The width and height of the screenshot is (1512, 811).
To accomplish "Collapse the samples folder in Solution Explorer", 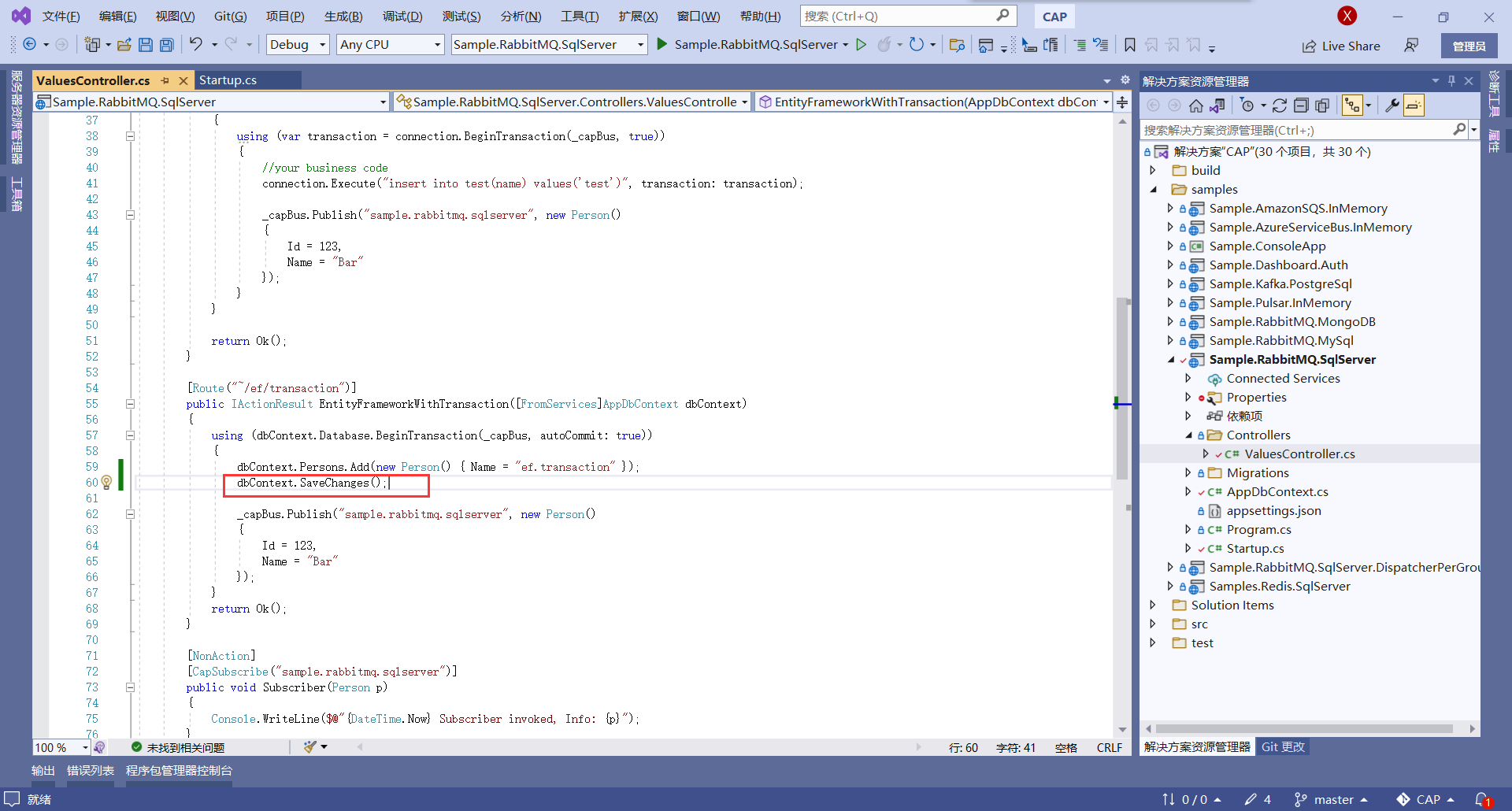I will [1154, 189].
